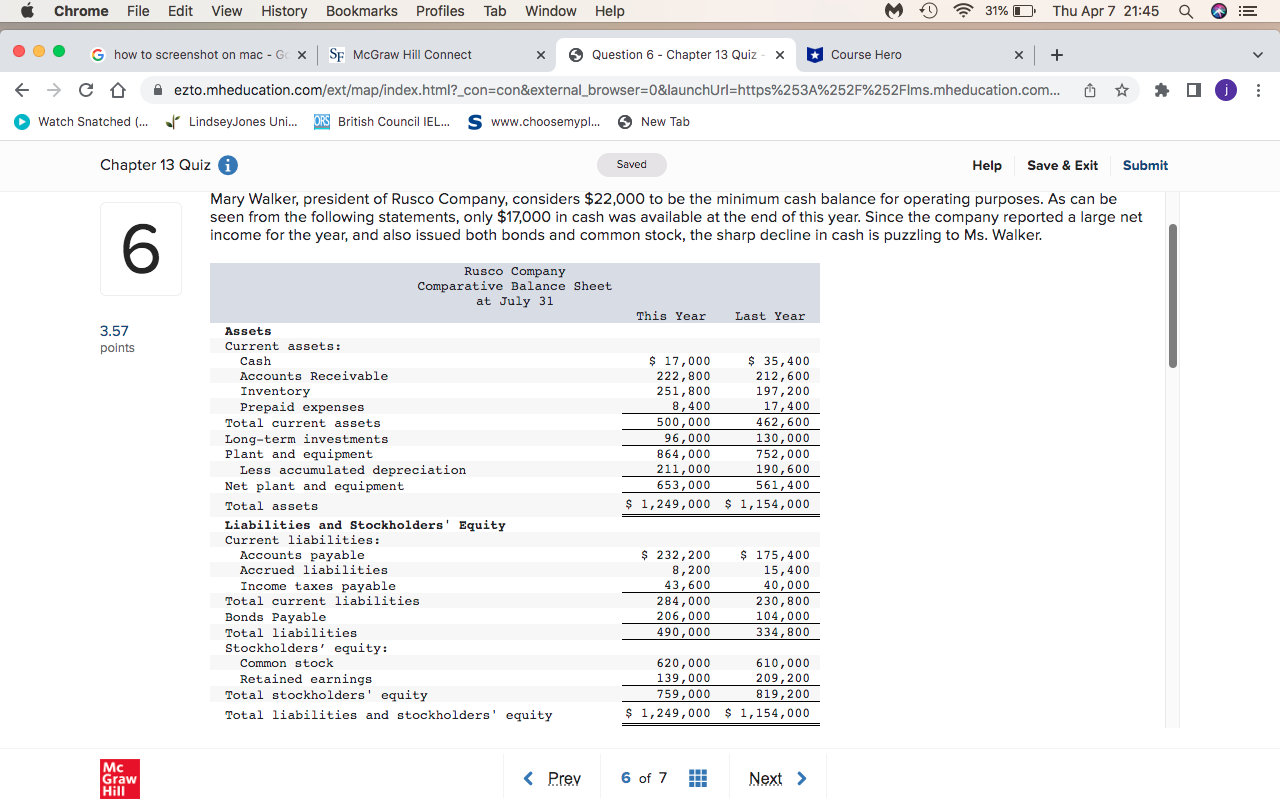Open Spotlight search from the menu bar
This screenshot has height=800, width=1280.
[1186, 11]
